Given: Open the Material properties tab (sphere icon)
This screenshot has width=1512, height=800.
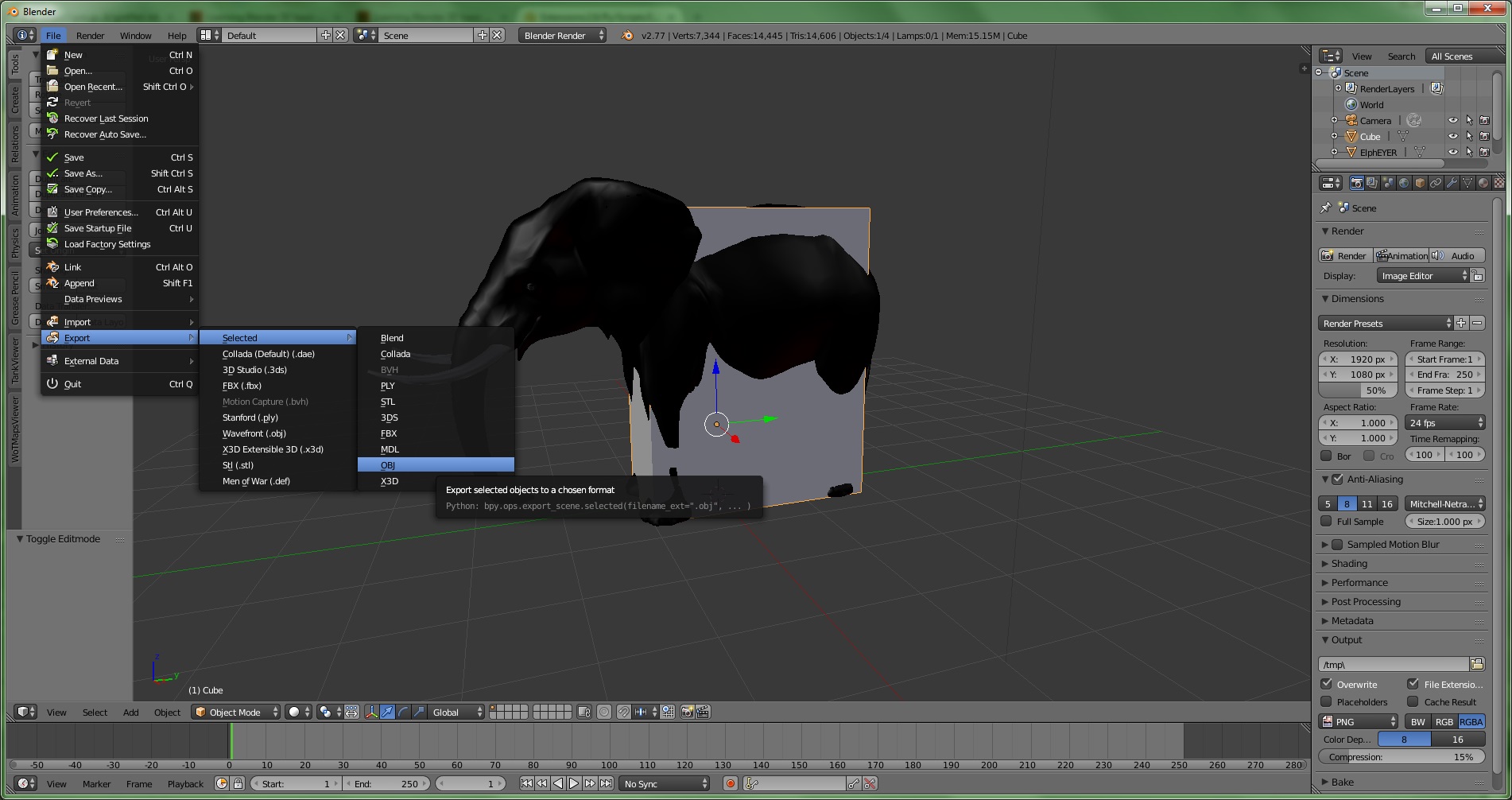Looking at the screenshot, I should pos(1483,183).
